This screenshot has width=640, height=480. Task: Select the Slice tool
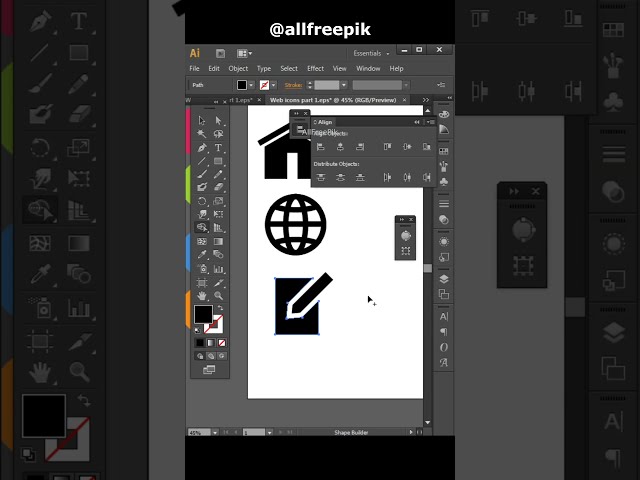click(218, 282)
